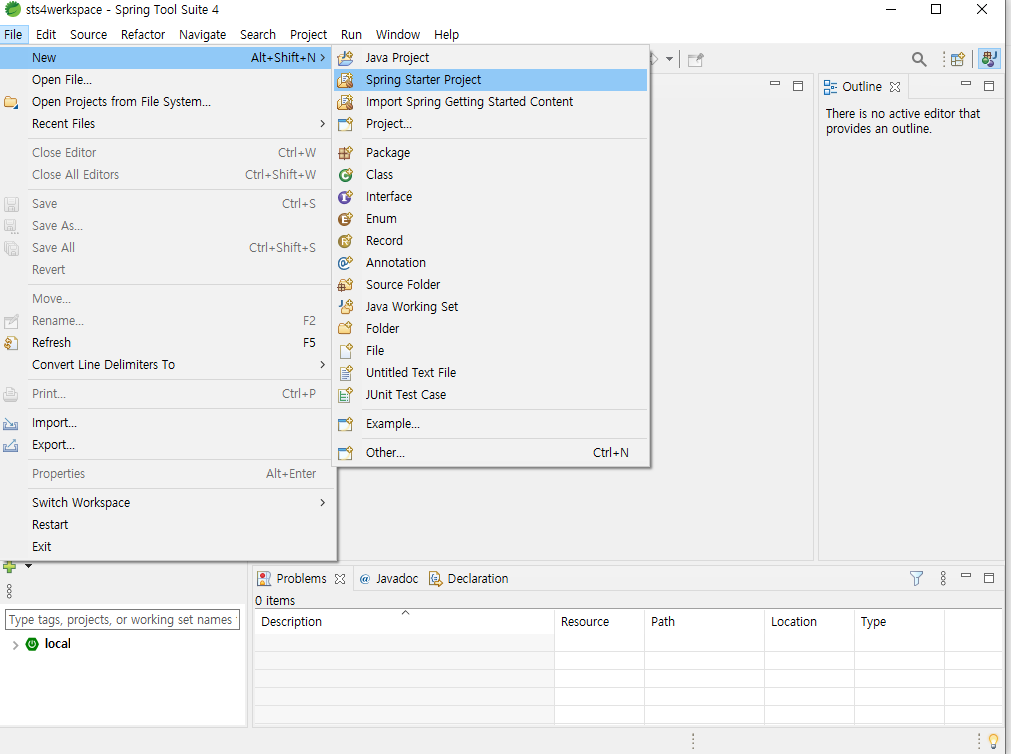
Task: Create a new Class
Action: point(491,175)
